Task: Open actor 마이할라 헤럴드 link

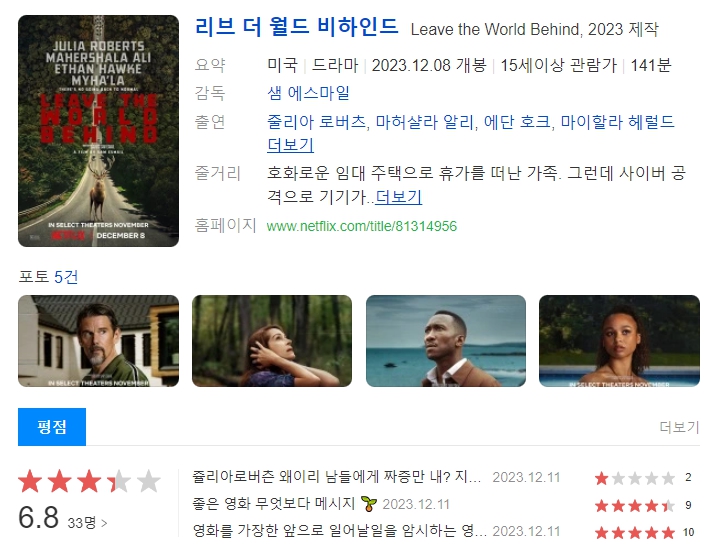Action: (x=618, y=122)
